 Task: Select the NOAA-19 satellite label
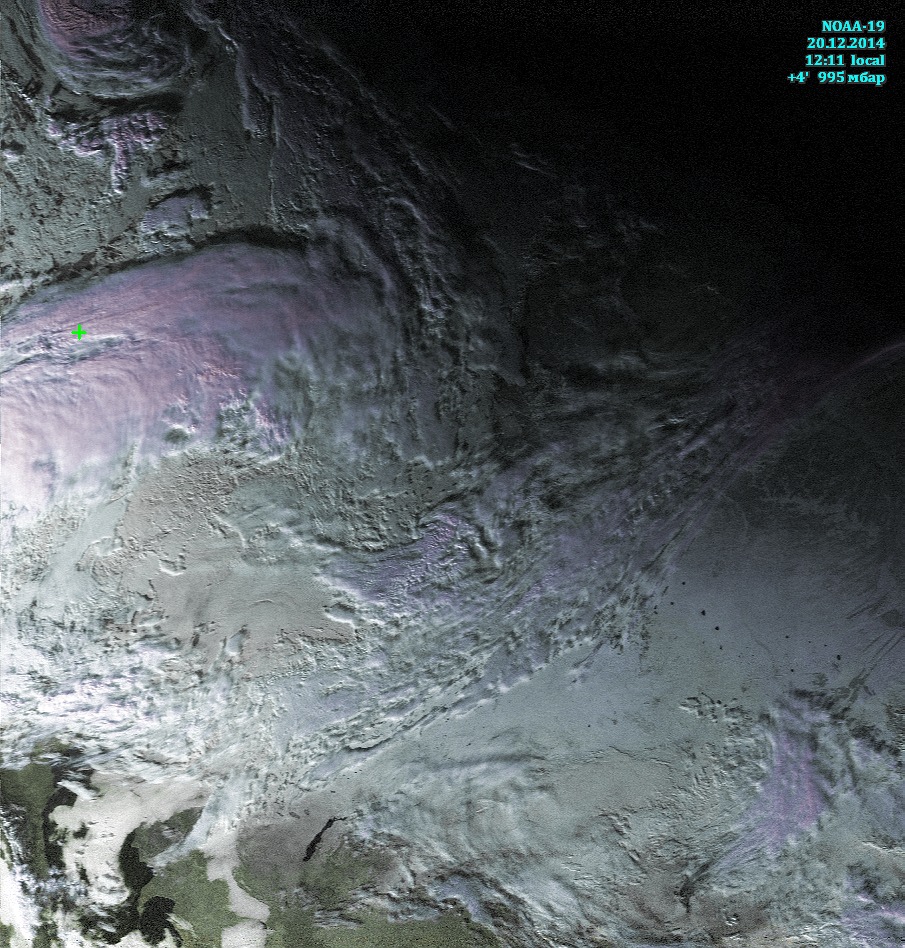tap(852, 26)
